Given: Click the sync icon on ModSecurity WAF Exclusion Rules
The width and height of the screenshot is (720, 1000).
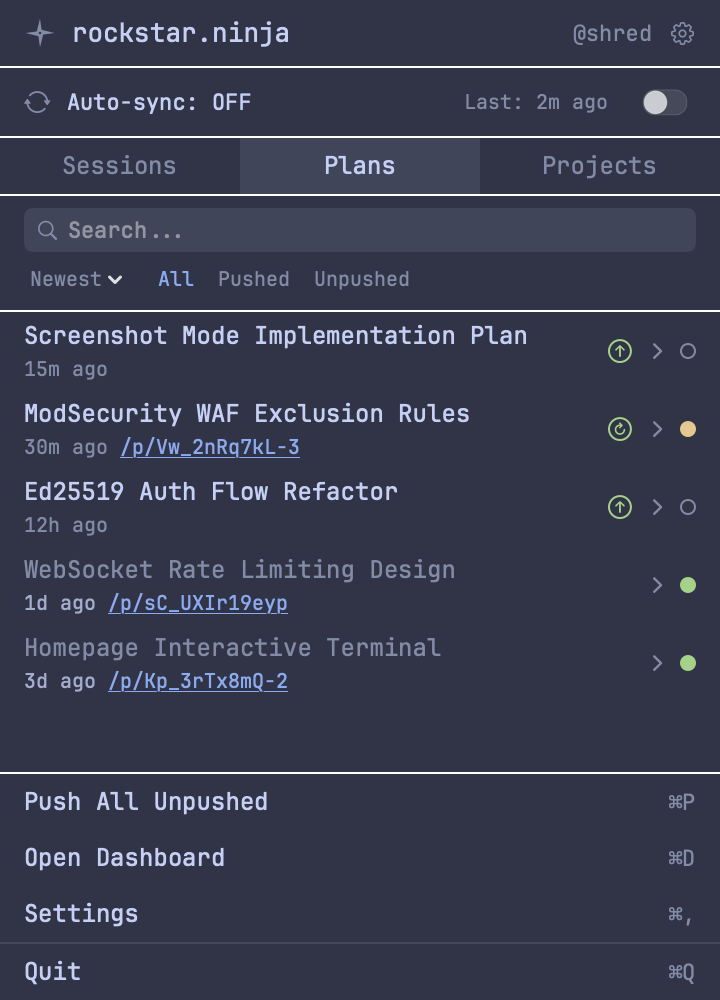Looking at the screenshot, I should click(x=620, y=429).
